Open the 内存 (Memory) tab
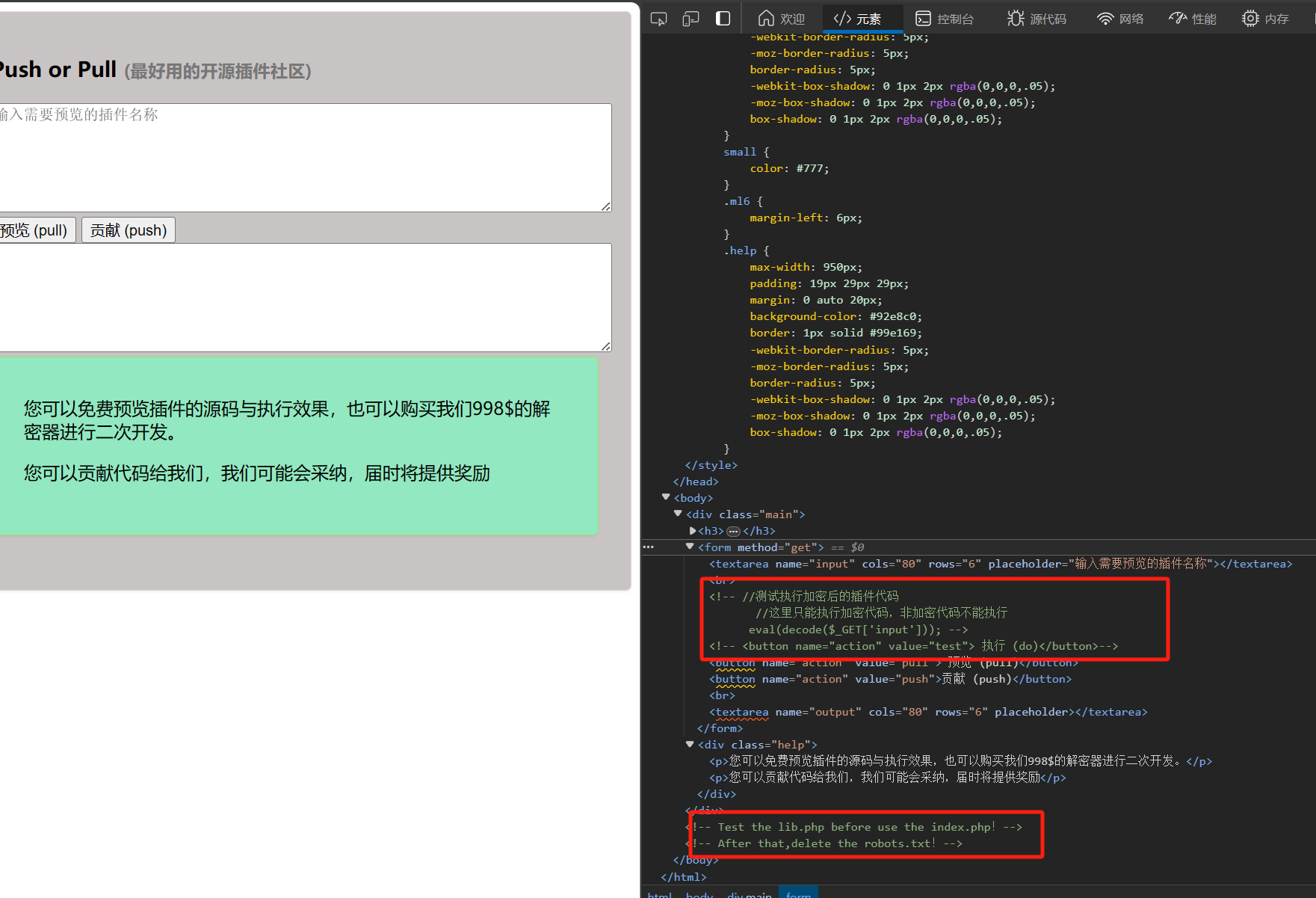Image resolution: width=1316 pixels, height=898 pixels. tap(1265, 19)
